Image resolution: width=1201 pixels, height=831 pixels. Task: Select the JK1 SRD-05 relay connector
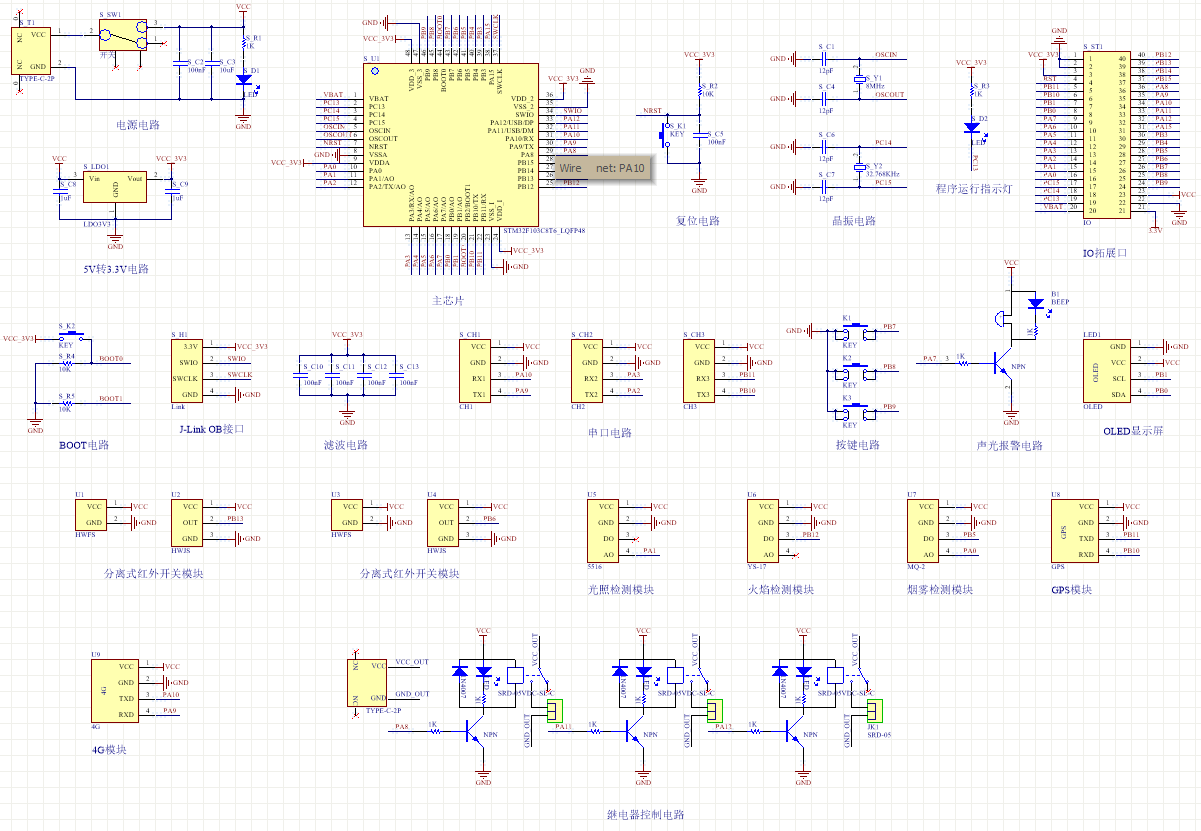pyautogui.click(x=873, y=710)
